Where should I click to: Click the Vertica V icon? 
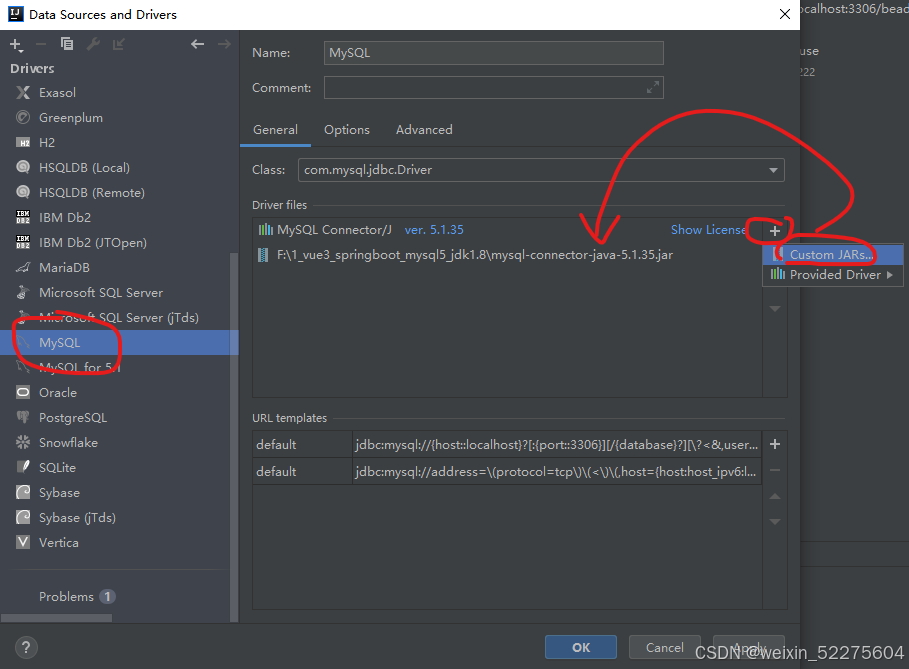23,543
